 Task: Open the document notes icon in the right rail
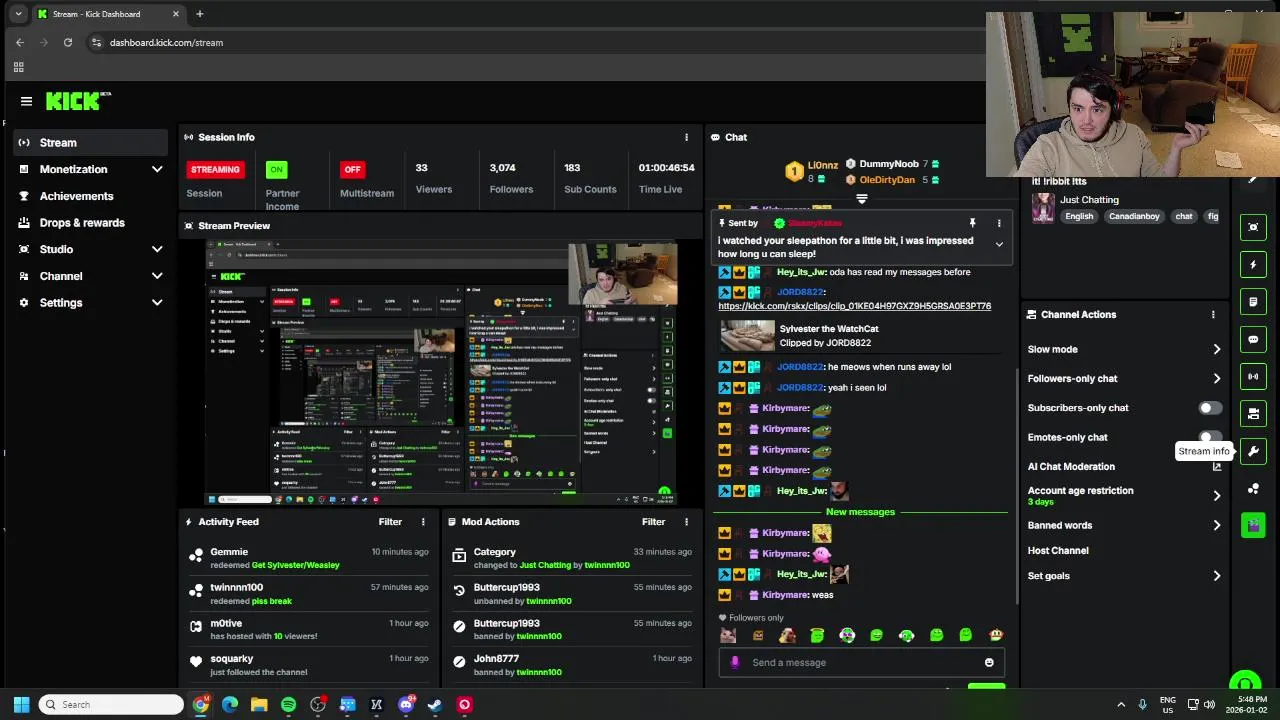tap(1253, 302)
